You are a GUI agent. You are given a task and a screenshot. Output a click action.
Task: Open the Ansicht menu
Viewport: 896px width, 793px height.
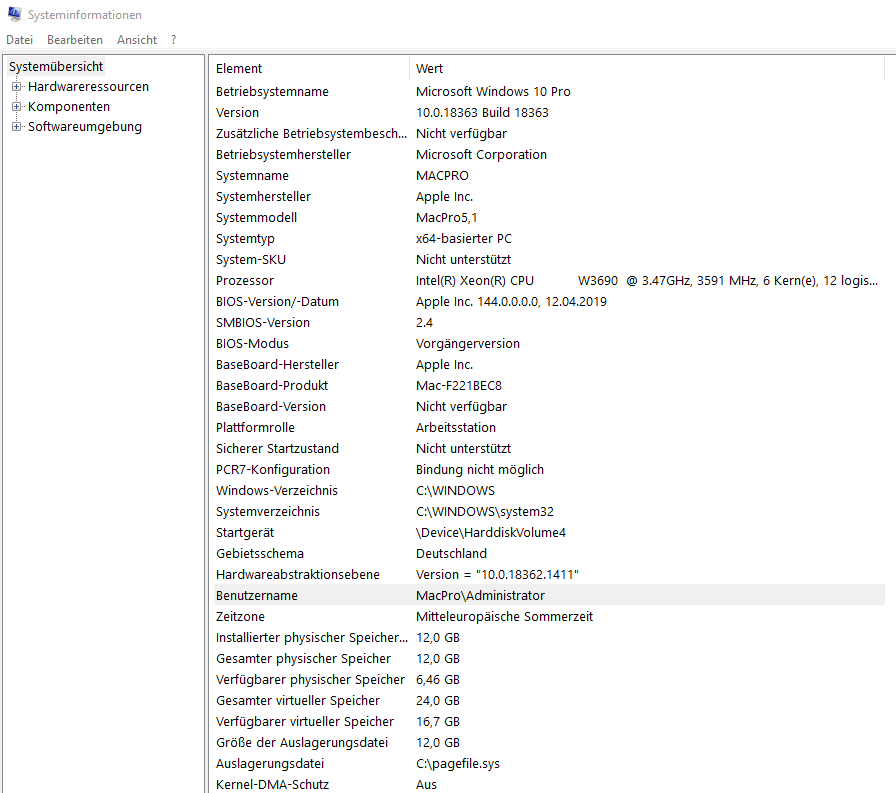coord(137,40)
